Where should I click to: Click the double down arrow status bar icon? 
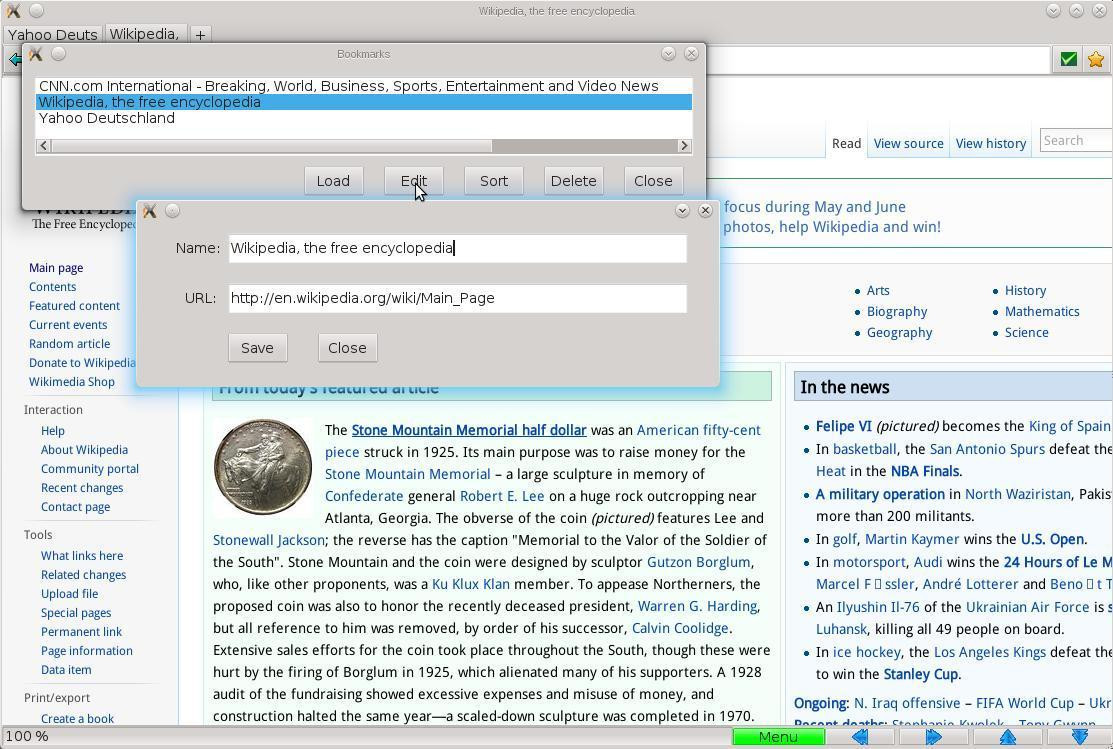coord(1080,738)
